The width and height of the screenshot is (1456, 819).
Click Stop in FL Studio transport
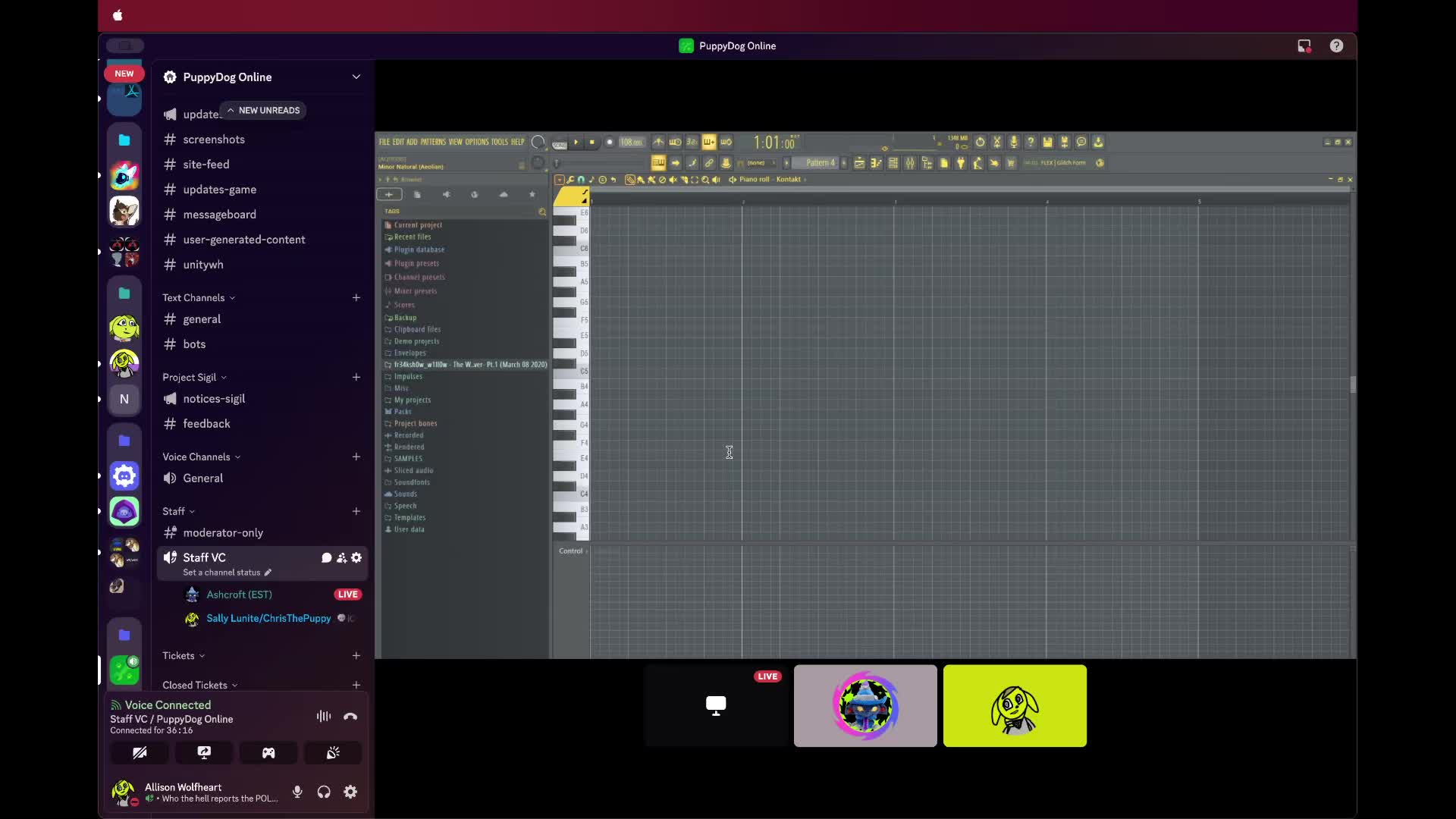(592, 142)
